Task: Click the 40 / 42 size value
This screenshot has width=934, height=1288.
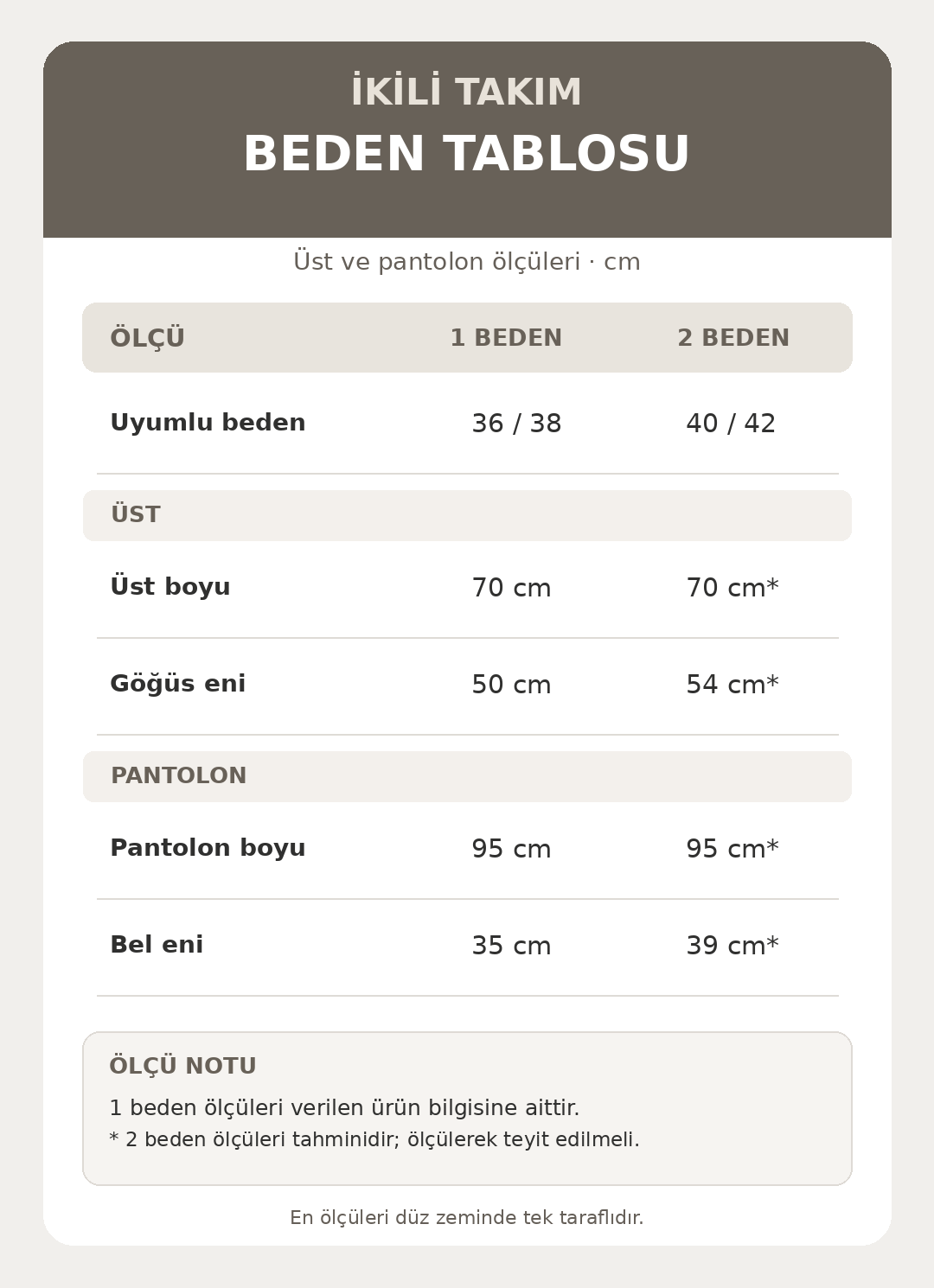Action: [x=731, y=424]
